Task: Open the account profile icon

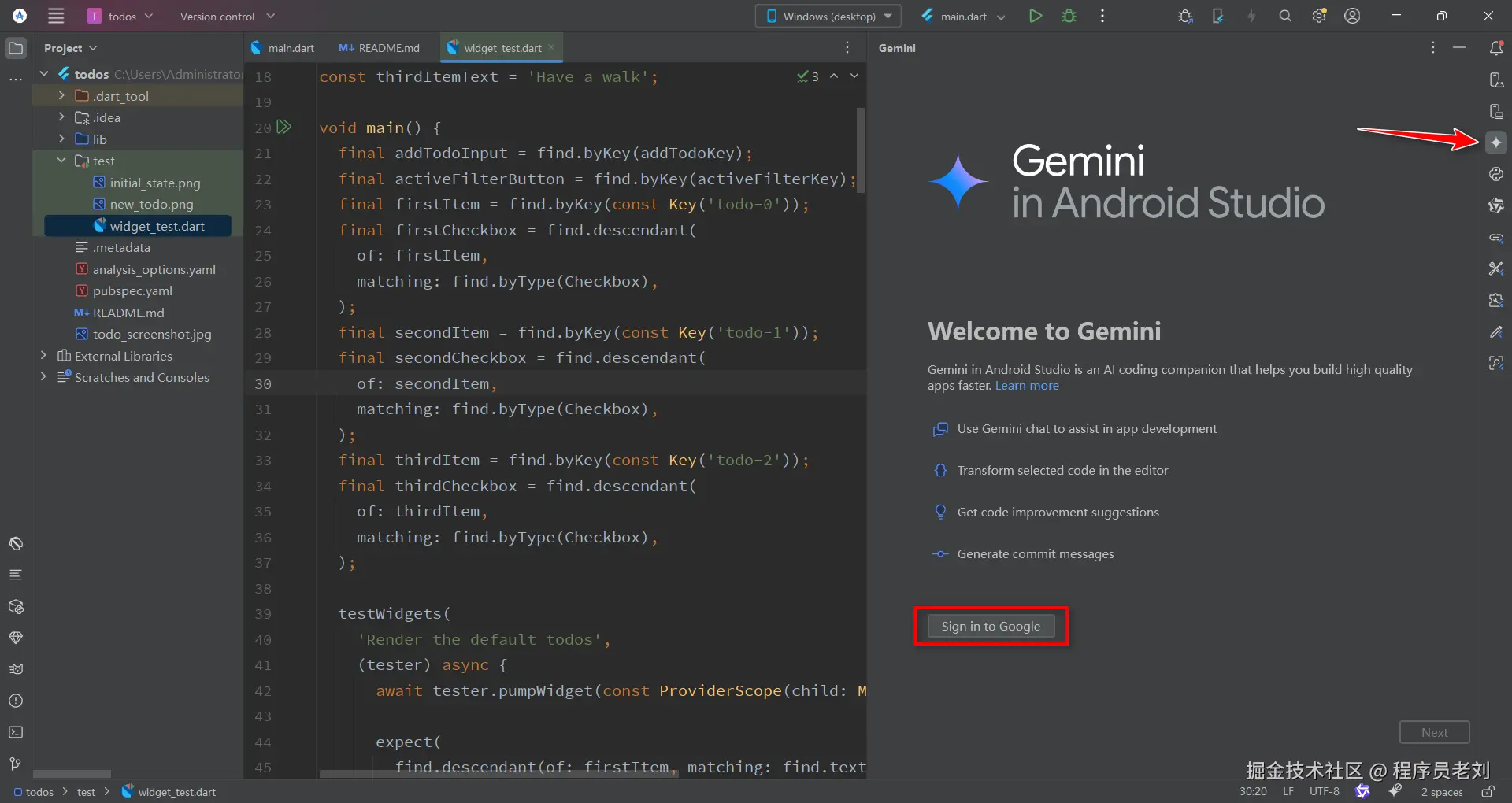Action: [x=1352, y=16]
